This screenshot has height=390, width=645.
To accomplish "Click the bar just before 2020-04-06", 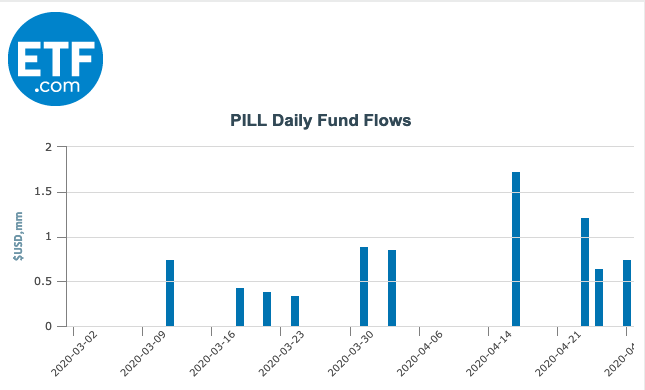I will click(x=392, y=288).
